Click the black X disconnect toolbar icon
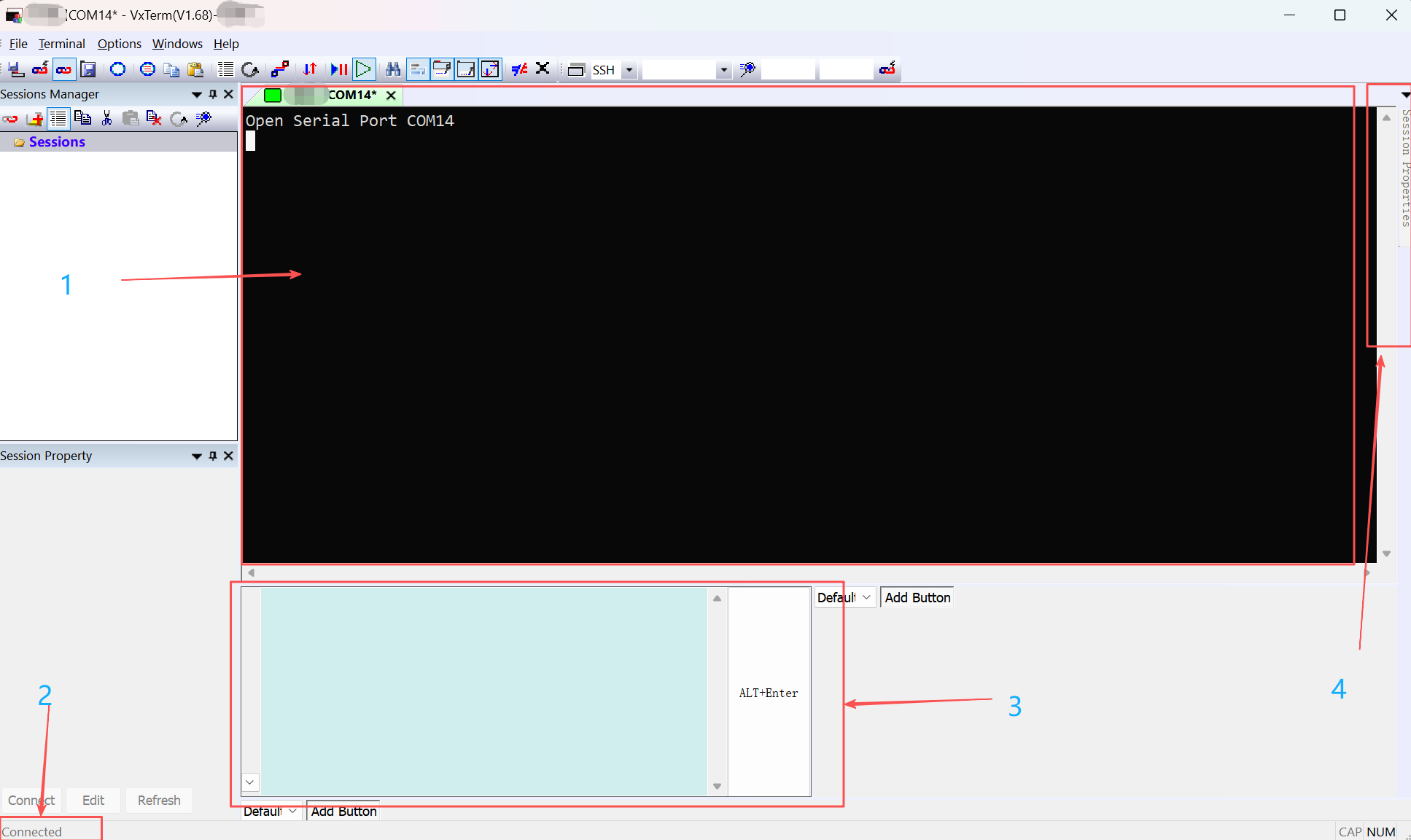Image resolution: width=1411 pixels, height=840 pixels. point(543,69)
